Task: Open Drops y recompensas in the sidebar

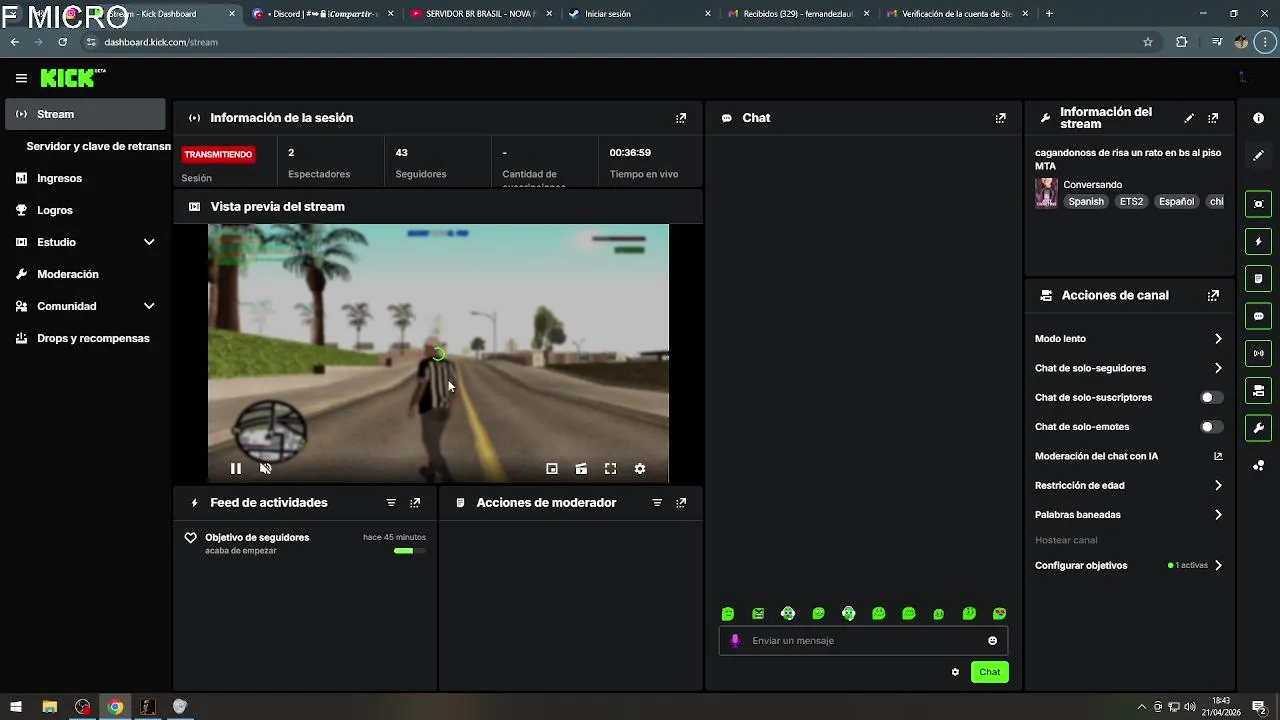Action: click(x=85, y=338)
